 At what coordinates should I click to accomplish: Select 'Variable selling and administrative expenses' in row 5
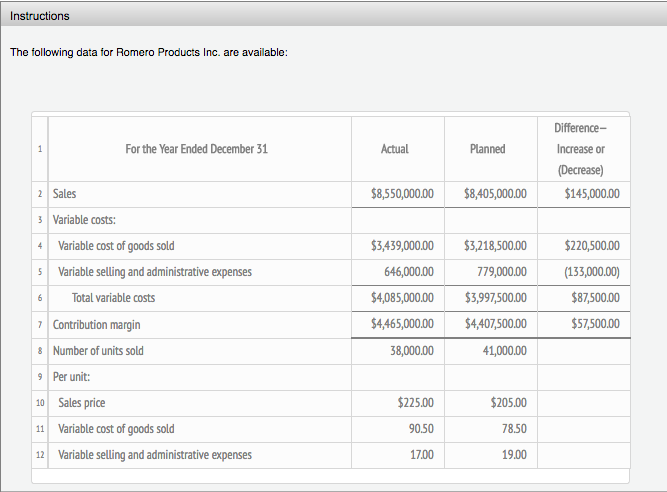click(x=155, y=272)
